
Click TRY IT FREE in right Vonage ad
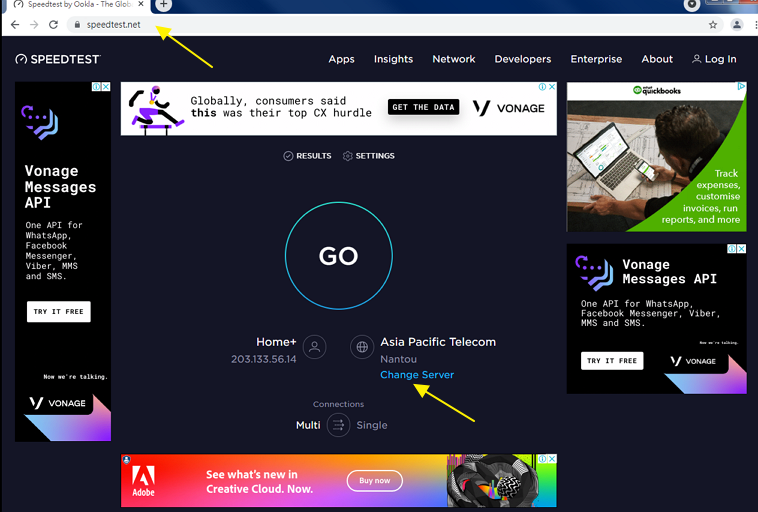point(612,361)
